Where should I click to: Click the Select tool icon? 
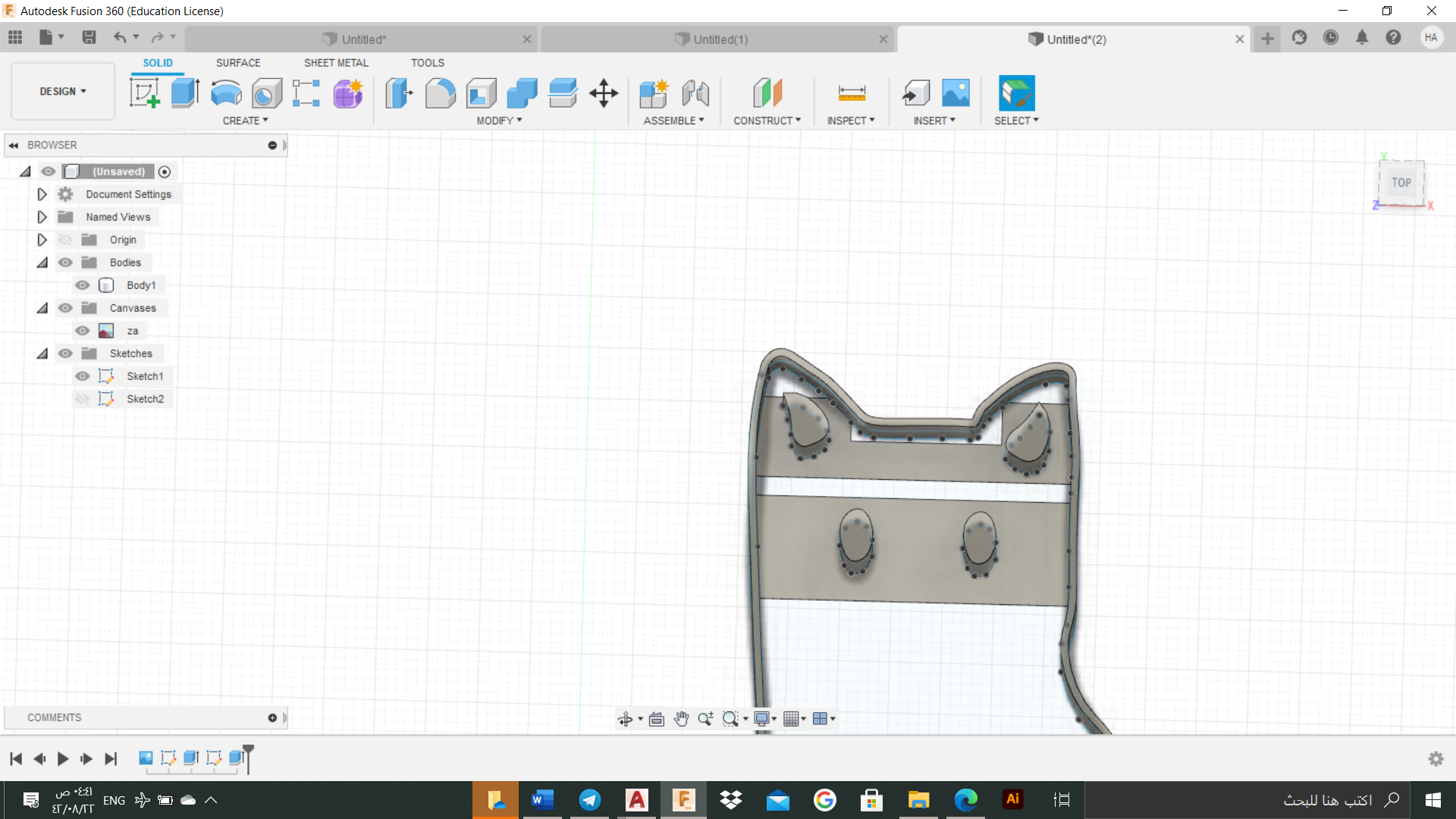pyautogui.click(x=1017, y=93)
